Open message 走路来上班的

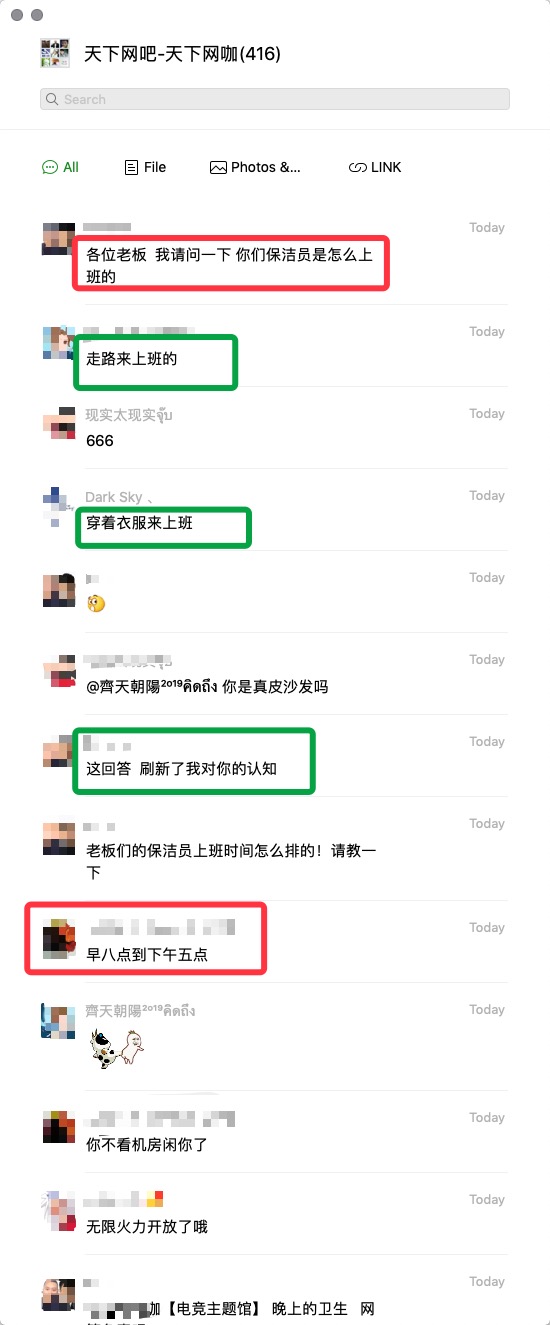point(132,358)
